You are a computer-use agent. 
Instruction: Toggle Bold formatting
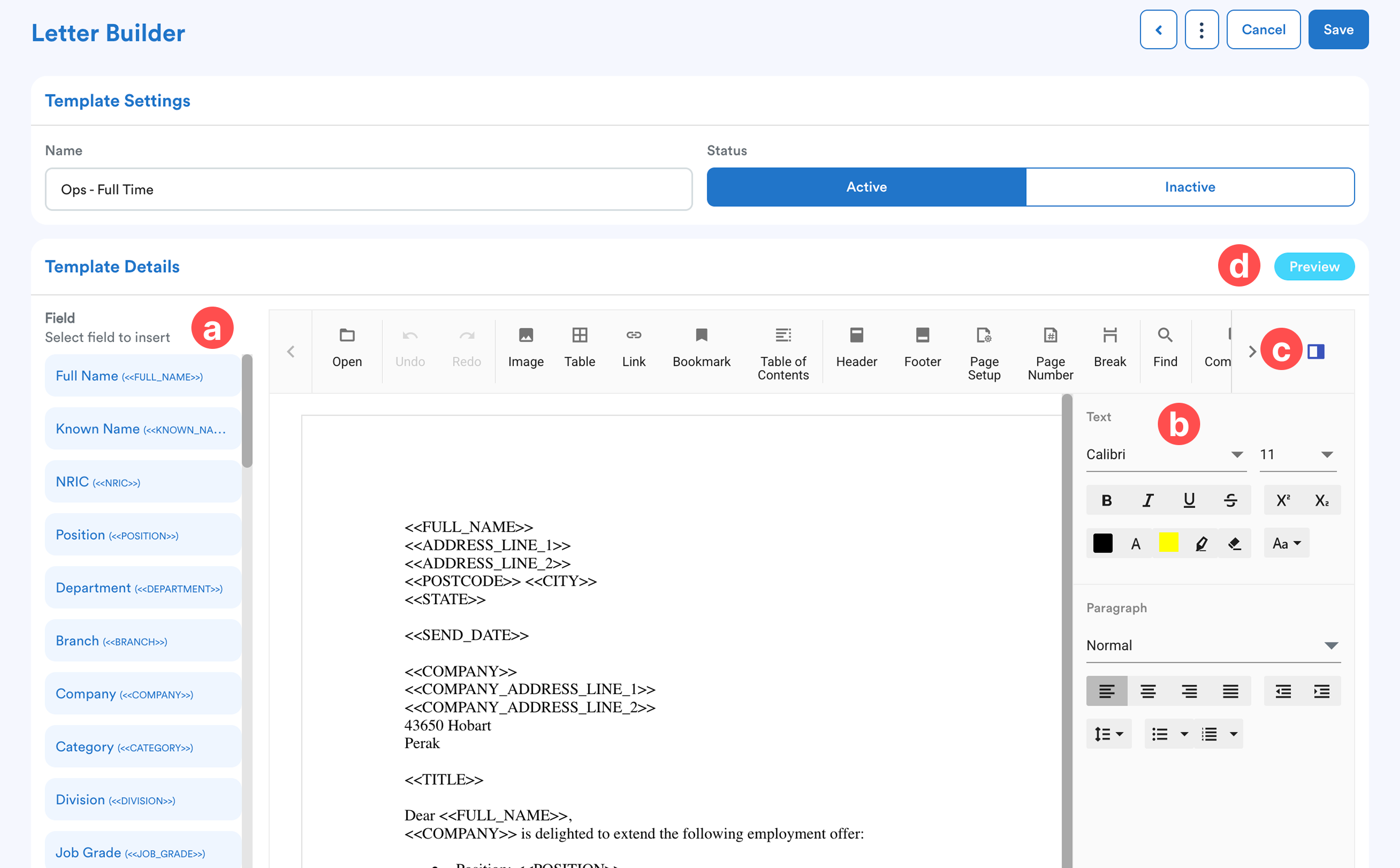point(1106,500)
